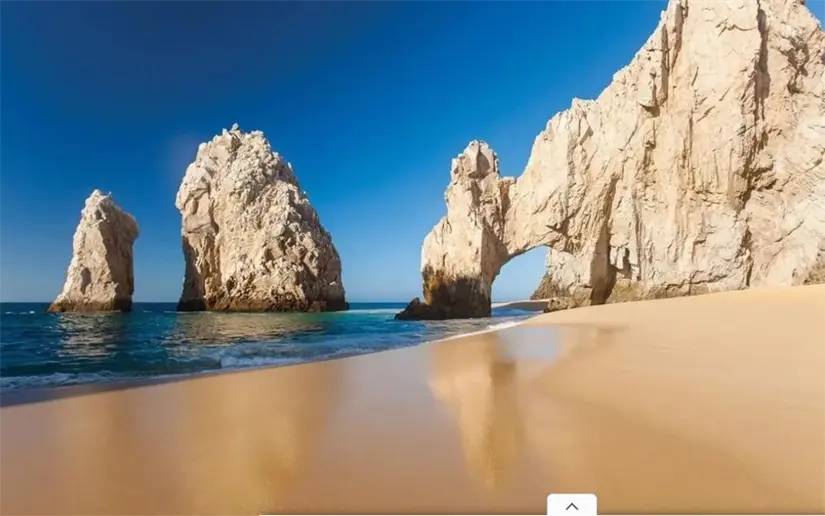Click the rock arch opening in the photo
The width and height of the screenshot is (825, 516).
(x=519, y=274)
